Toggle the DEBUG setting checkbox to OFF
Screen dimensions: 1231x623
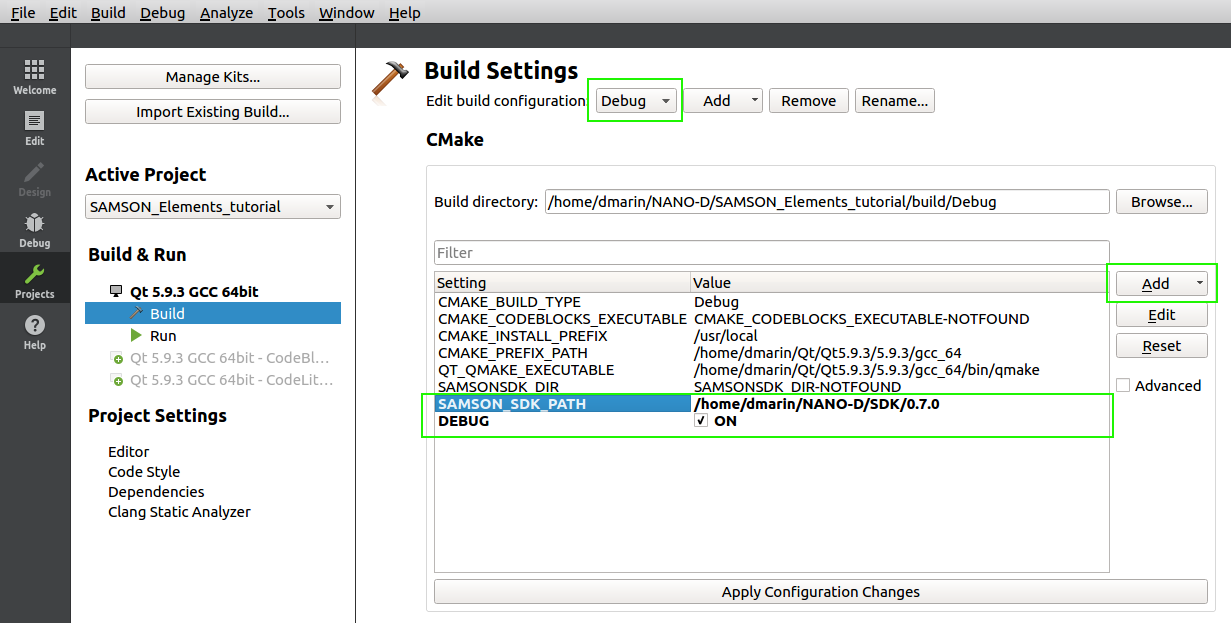(x=700, y=421)
